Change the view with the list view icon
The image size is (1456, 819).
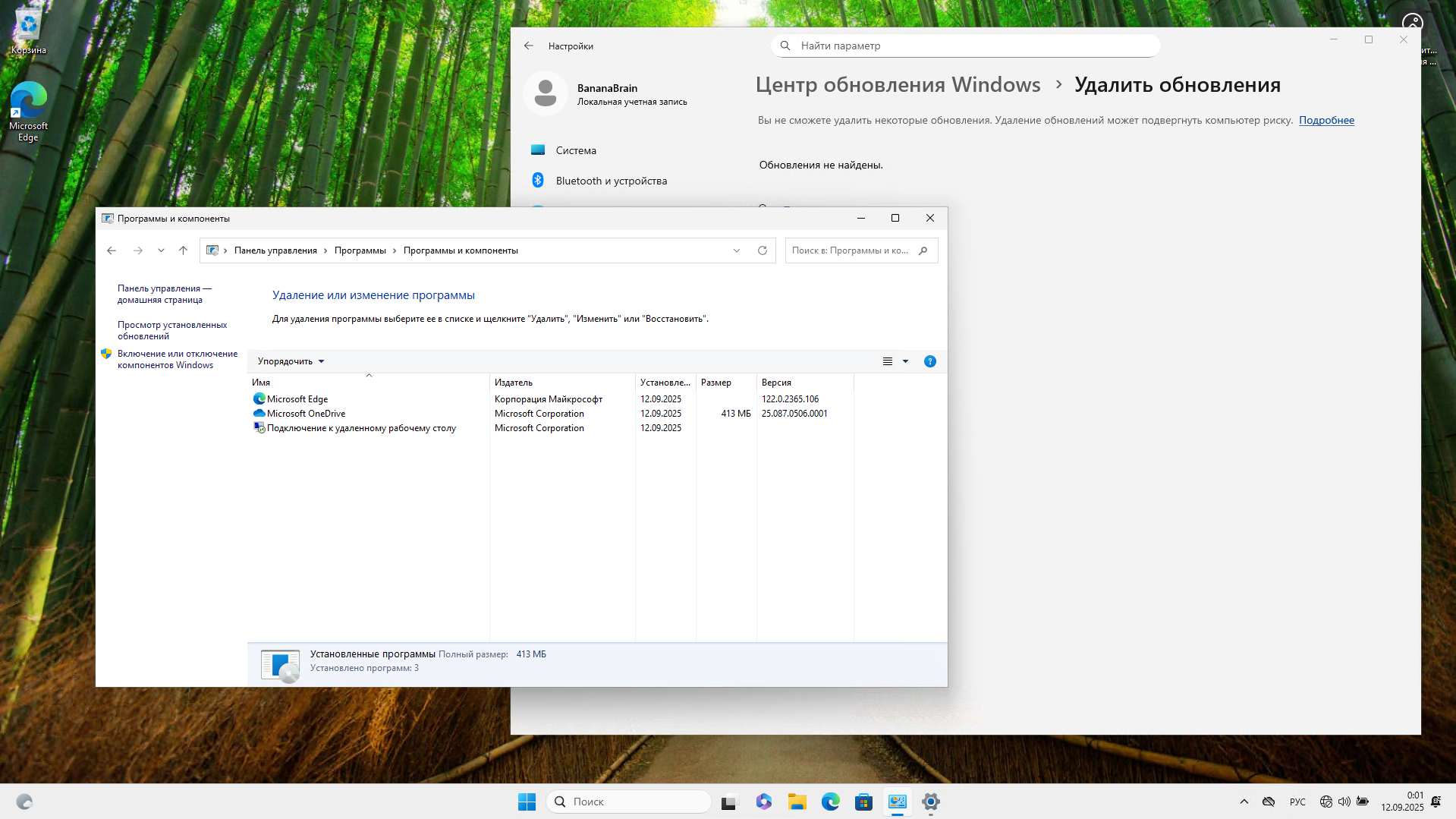888,361
